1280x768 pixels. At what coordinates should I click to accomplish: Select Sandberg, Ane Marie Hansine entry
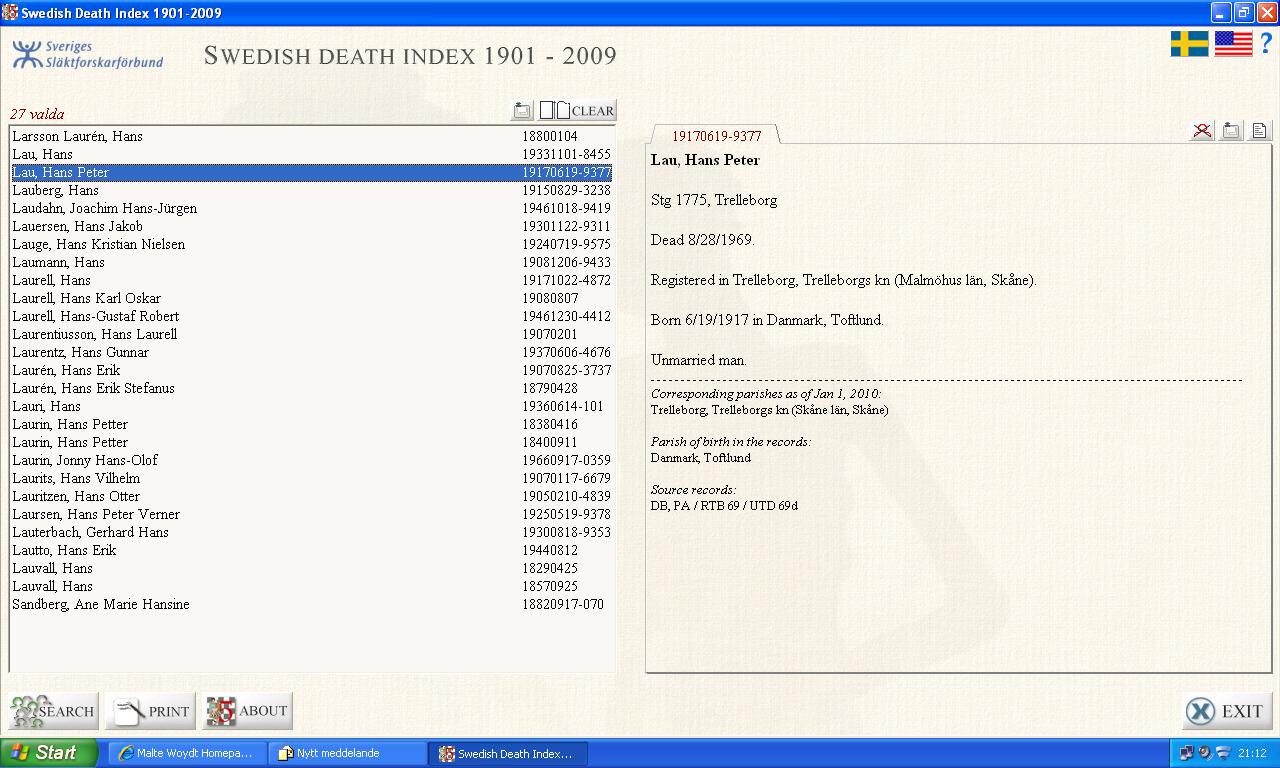(x=101, y=604)
